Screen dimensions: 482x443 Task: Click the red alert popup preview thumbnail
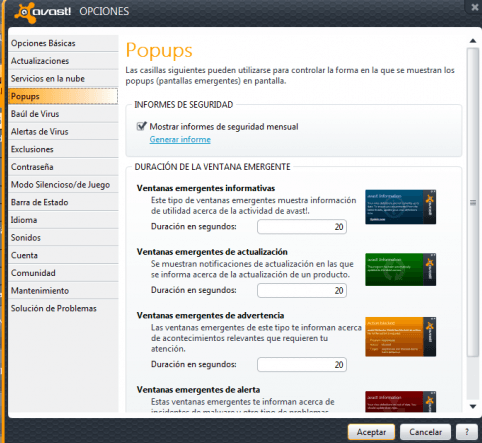tap(400, 402)
